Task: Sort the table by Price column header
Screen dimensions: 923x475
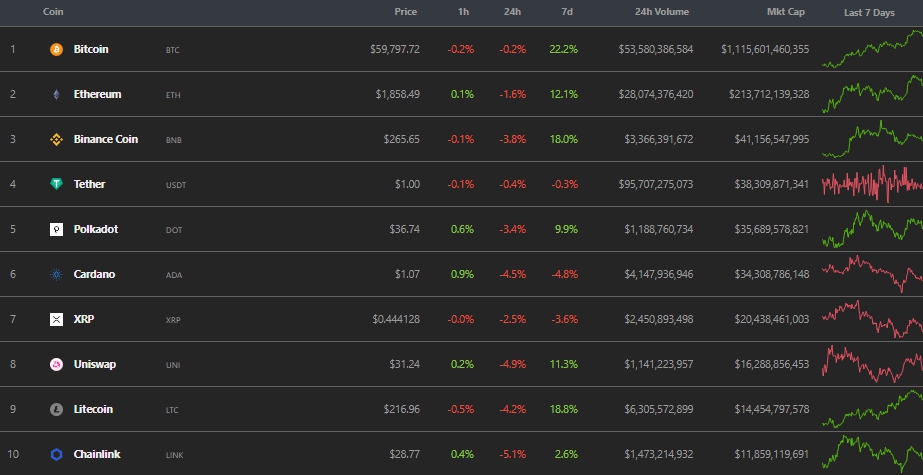Action: coord(405,12)
